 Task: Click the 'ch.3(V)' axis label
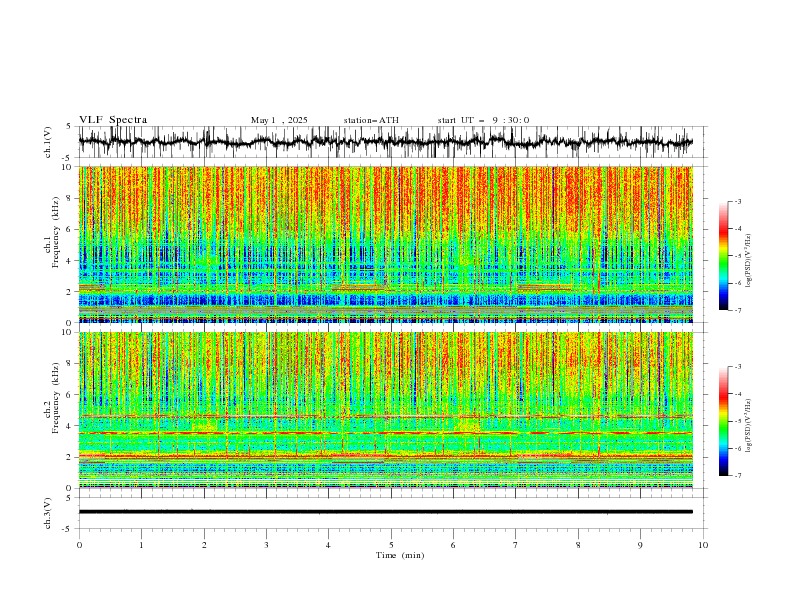tap(48, 513)
